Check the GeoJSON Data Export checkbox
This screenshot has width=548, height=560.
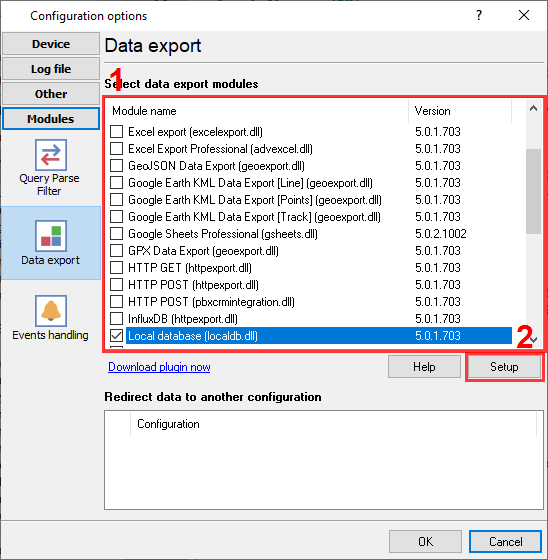point(116,166)
